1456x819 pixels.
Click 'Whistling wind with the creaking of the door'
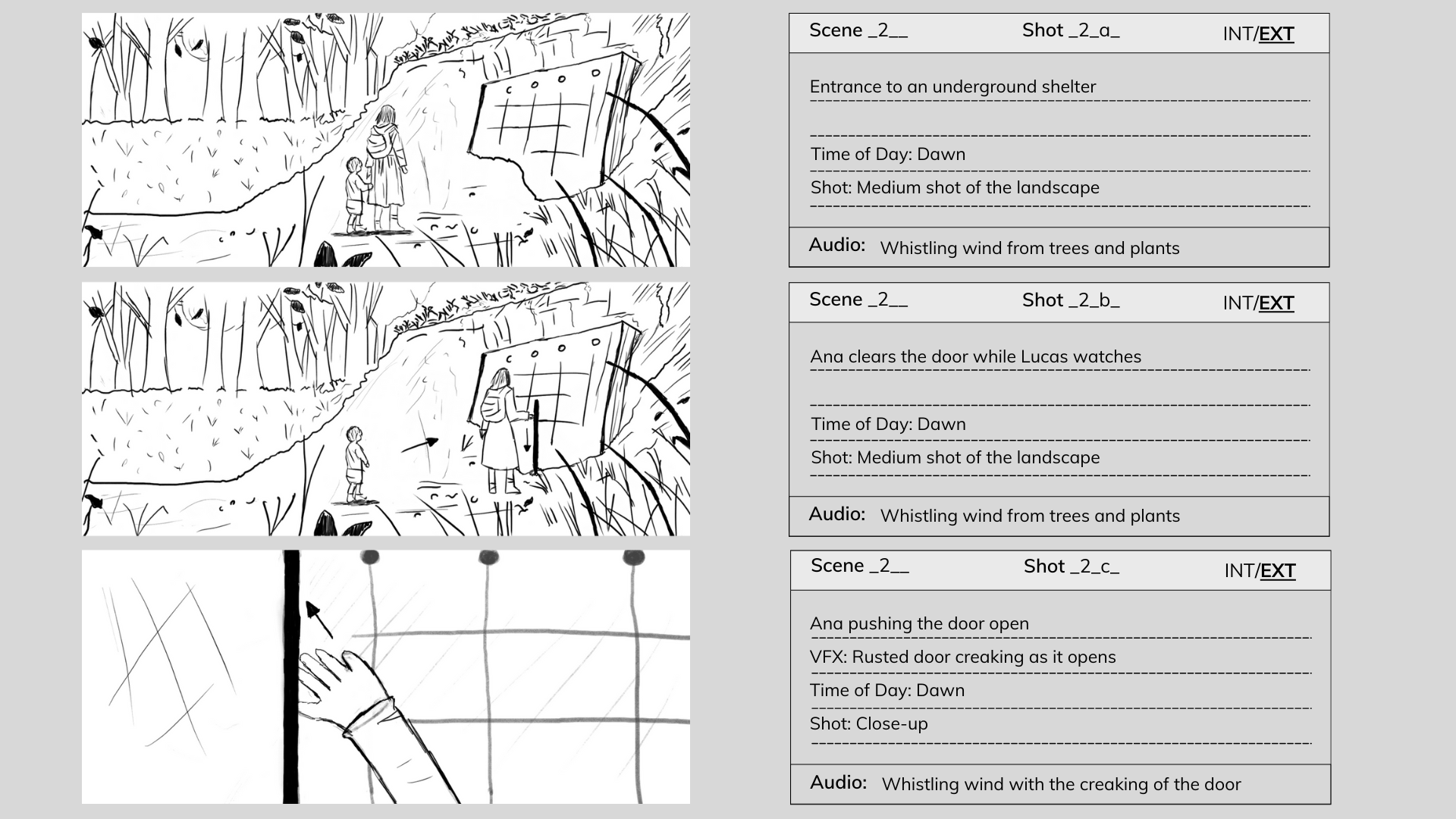[x=1061, y=784]
